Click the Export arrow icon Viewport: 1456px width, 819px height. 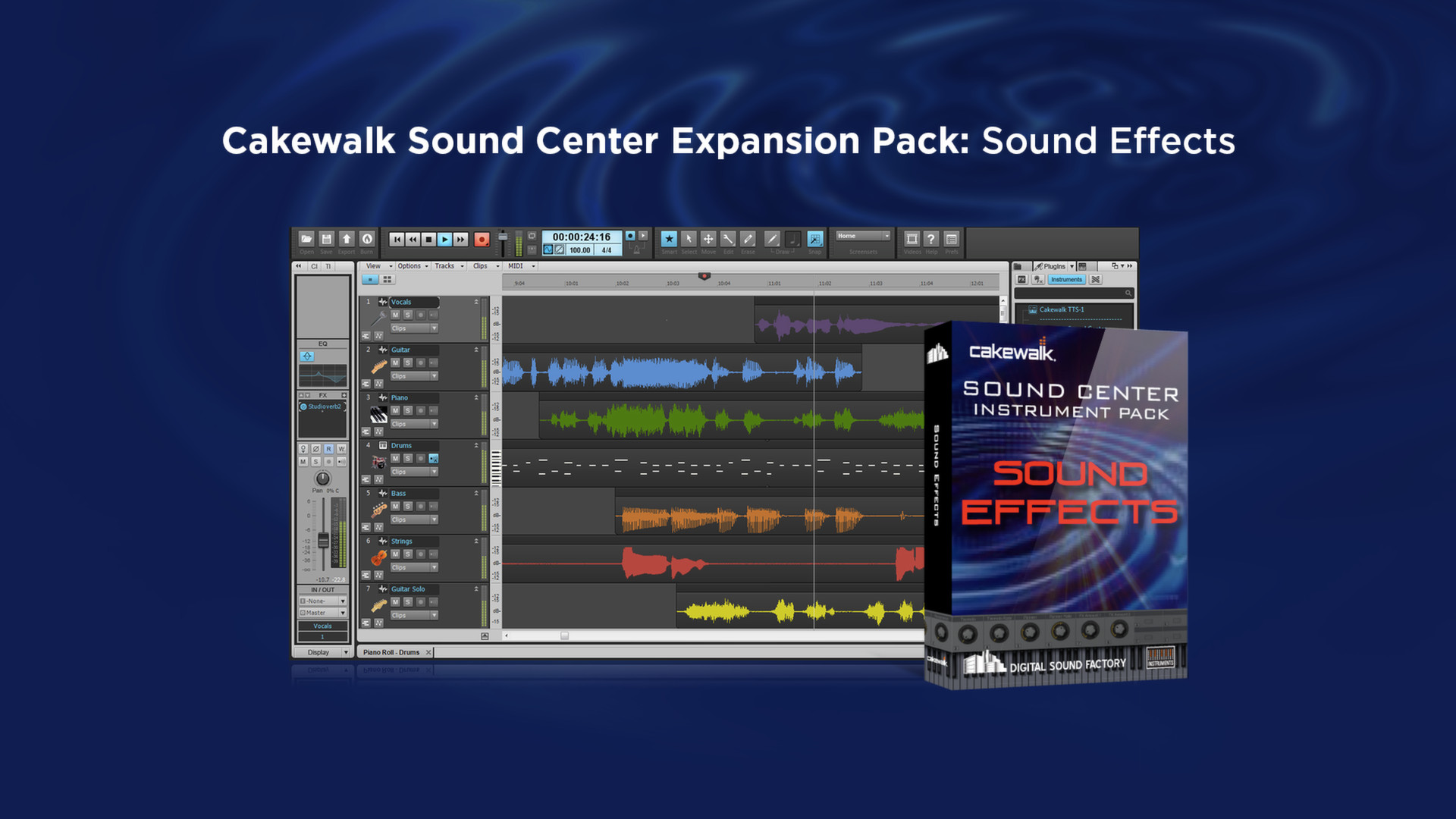[x=347, y=239]
